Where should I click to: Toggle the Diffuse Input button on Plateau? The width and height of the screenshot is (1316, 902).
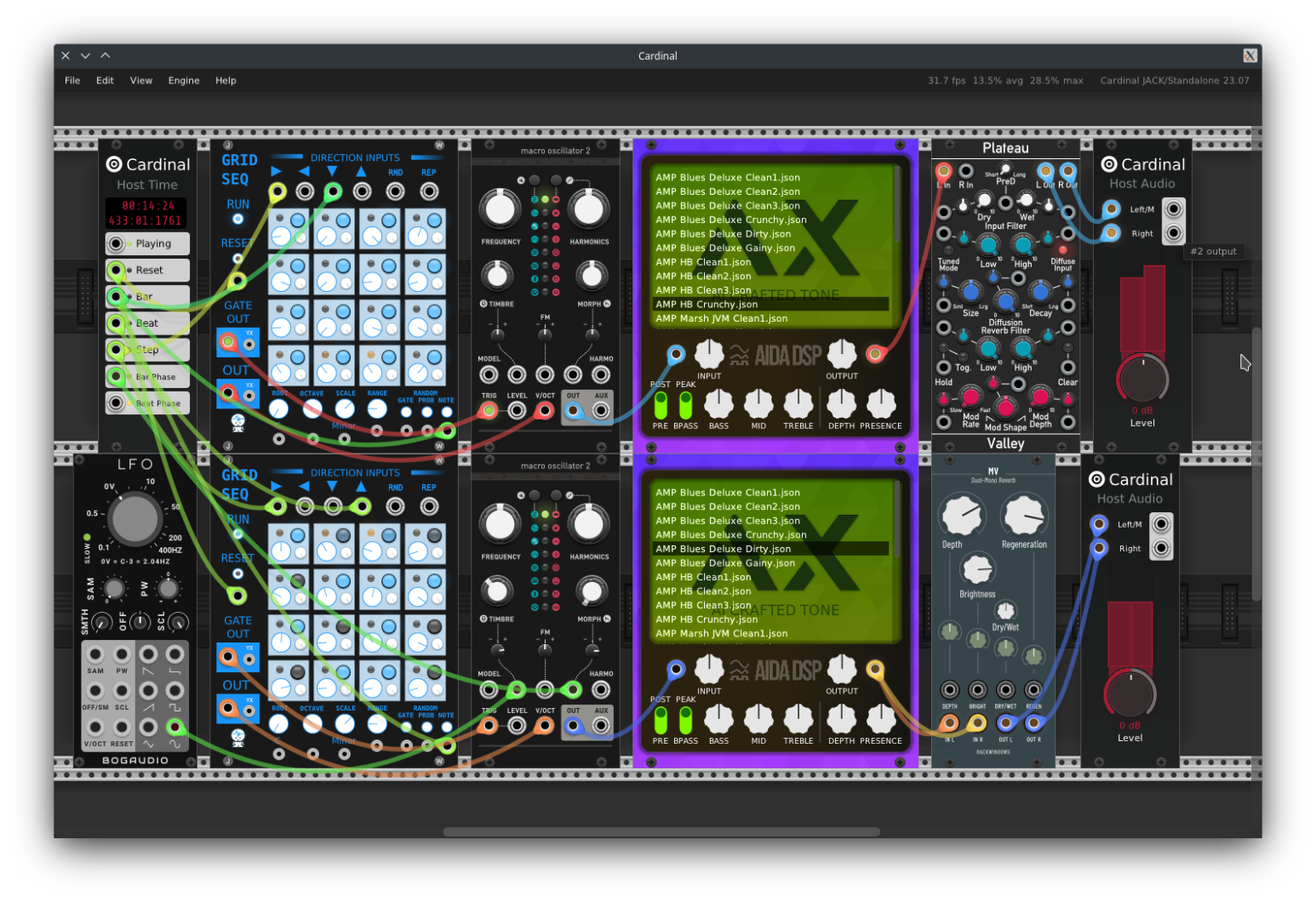1062,250
